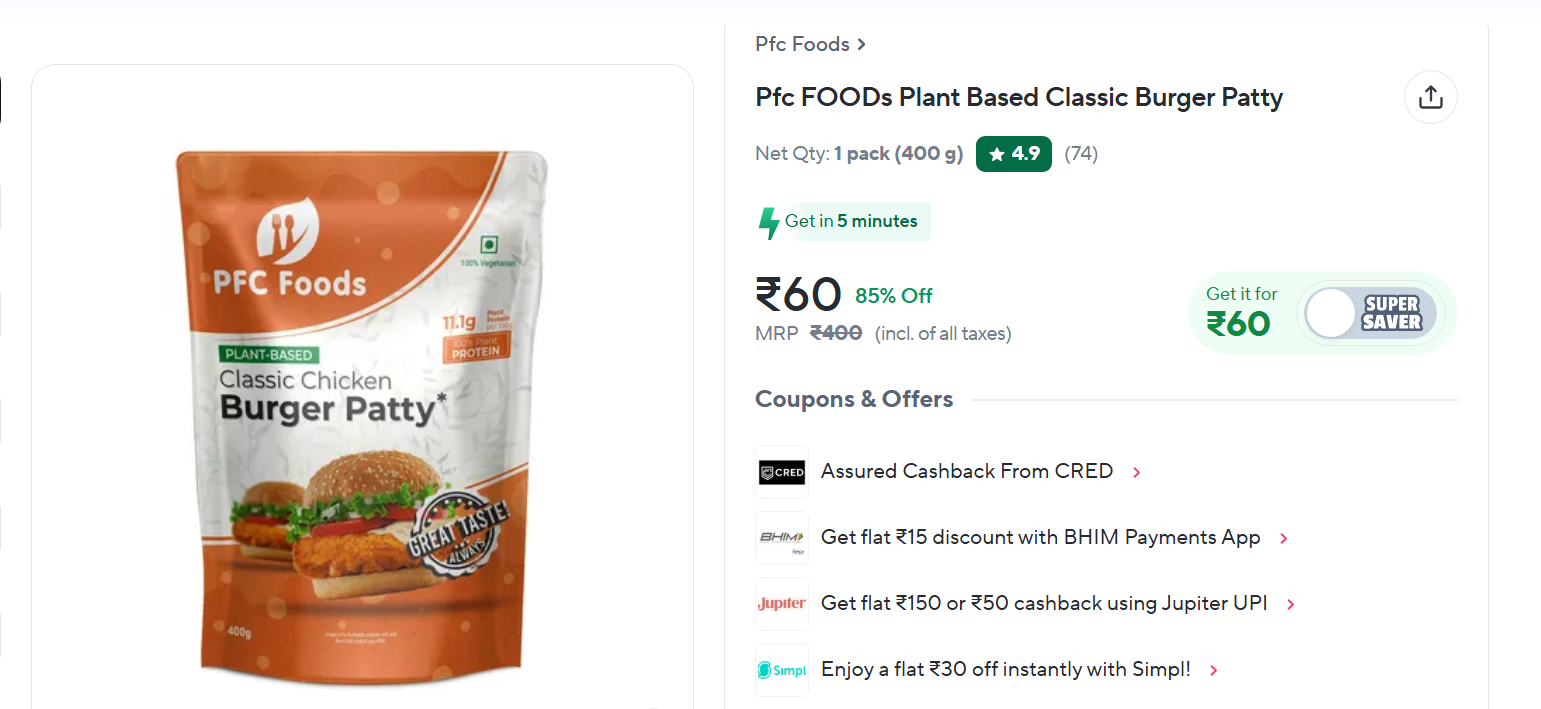Expand the Simpl ₹30 off offer

[x=1214, y=670]
